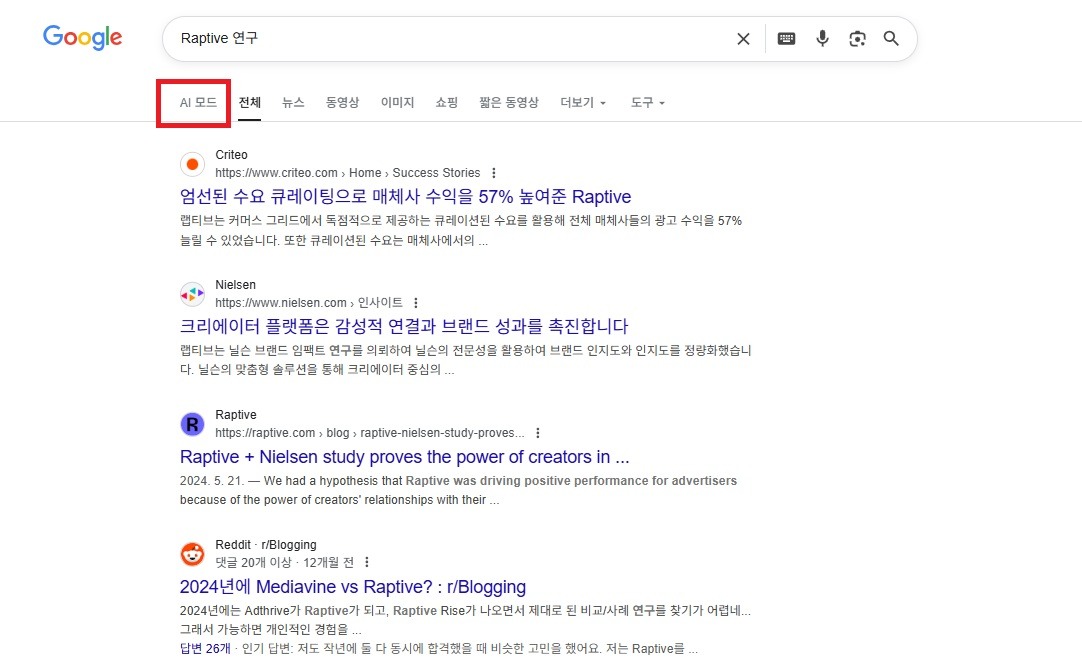
Task: Click the Raptive R favicon
Action: pos(193,424)
